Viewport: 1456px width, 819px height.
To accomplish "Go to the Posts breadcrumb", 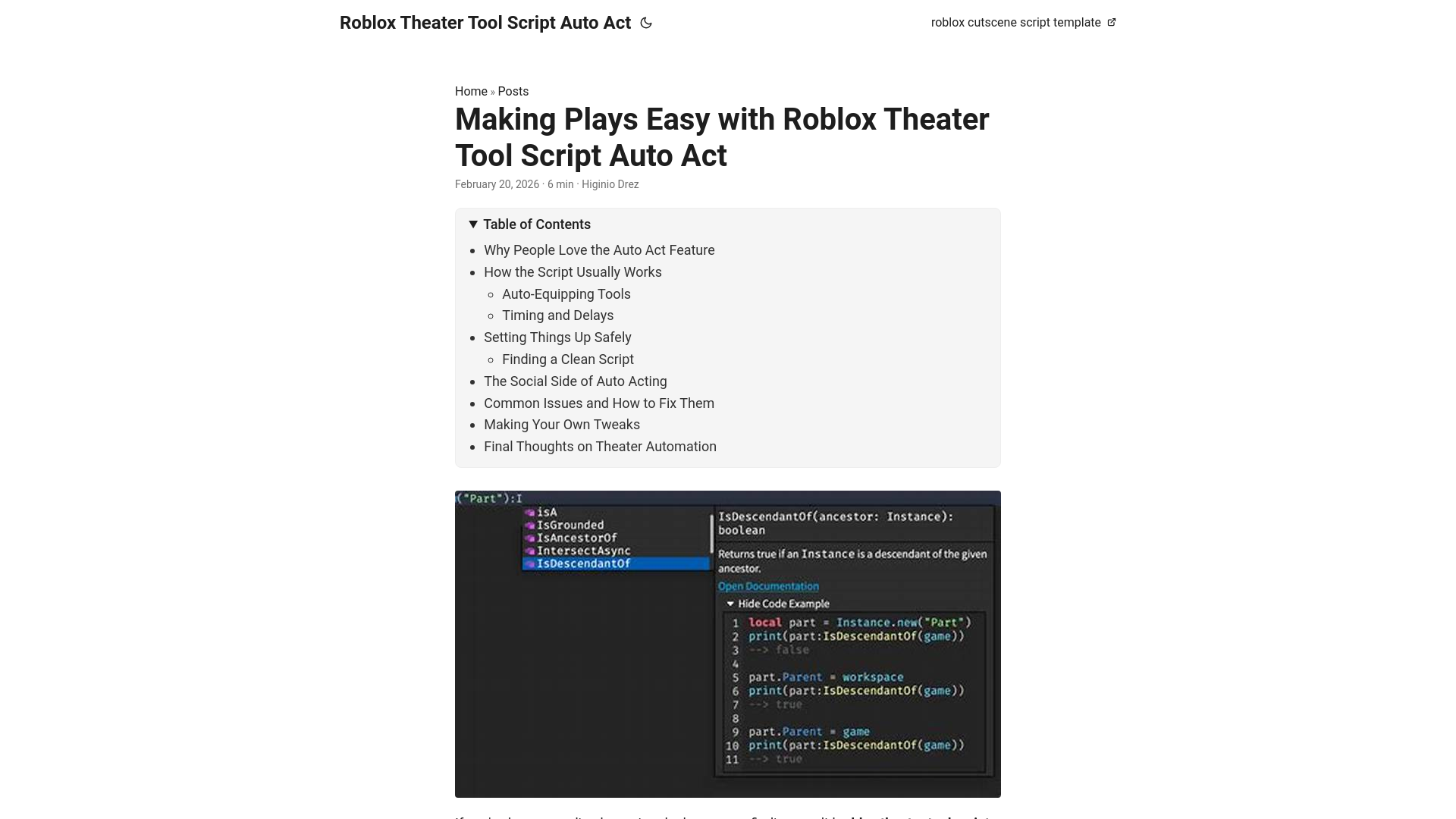I will [x=513, y=91].
